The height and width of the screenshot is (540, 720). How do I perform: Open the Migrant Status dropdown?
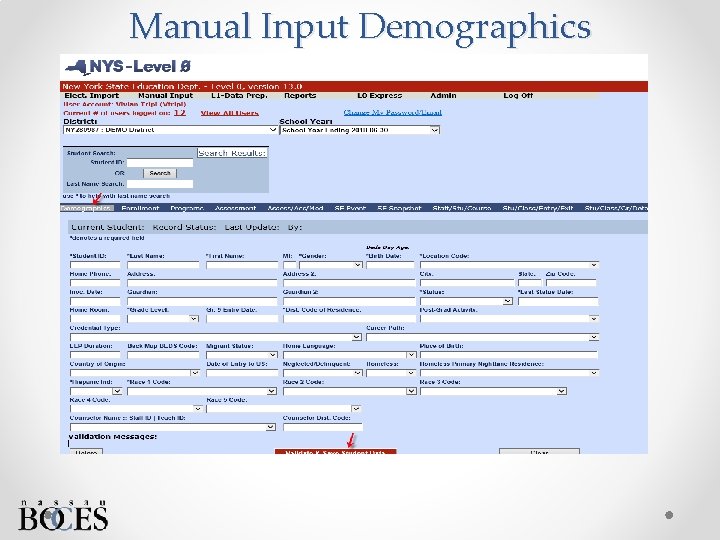coord(242,355)
